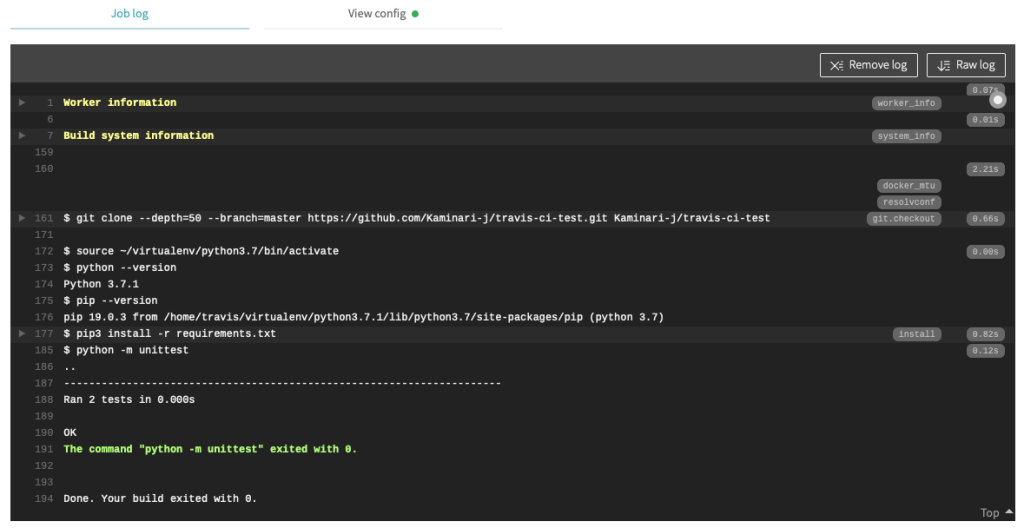Click the X icon in Remove log
This screenshot has width=1024, height=528.
(837, 65)
